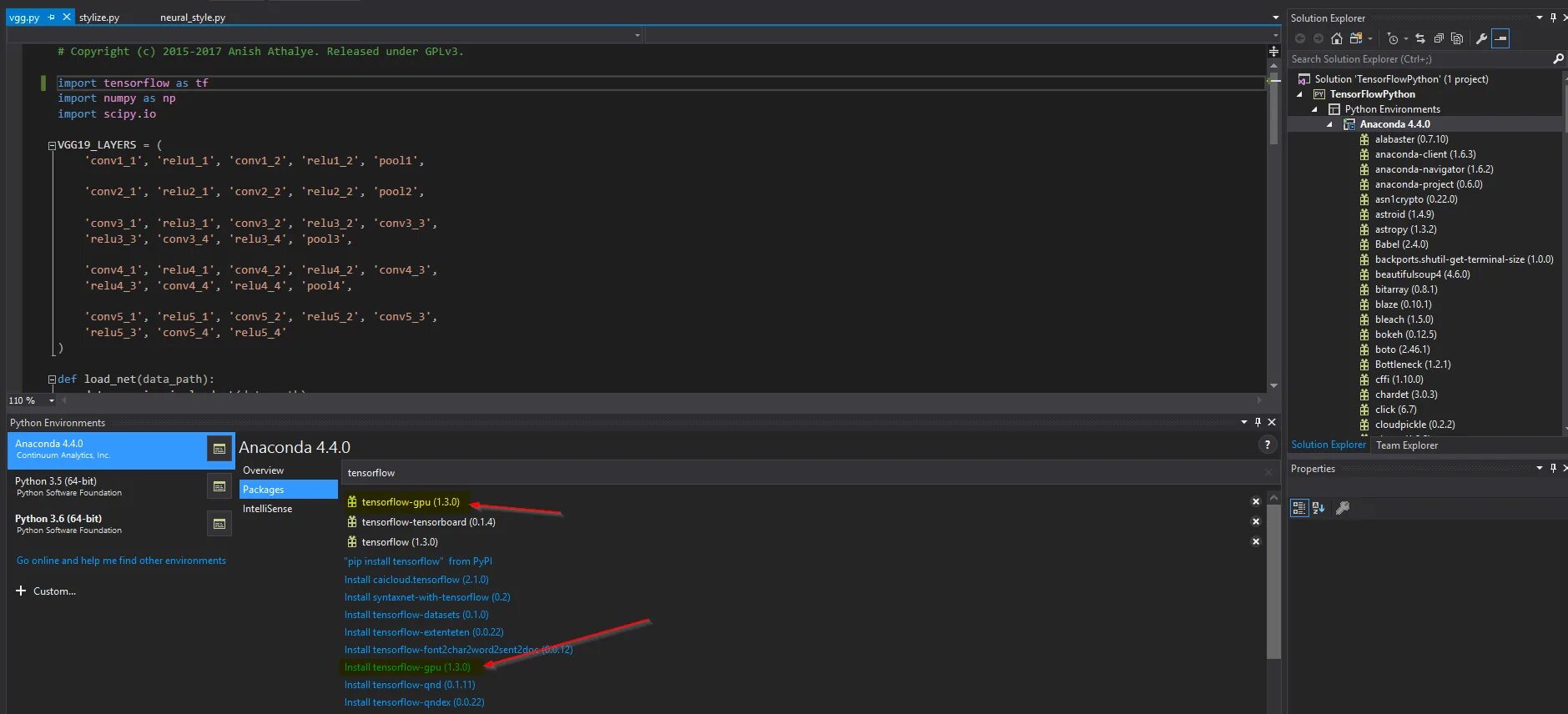Uninstall tensorflow (1.3.0) using its X button
This screenshot has width=1568, height=714.
(1255, 541)
